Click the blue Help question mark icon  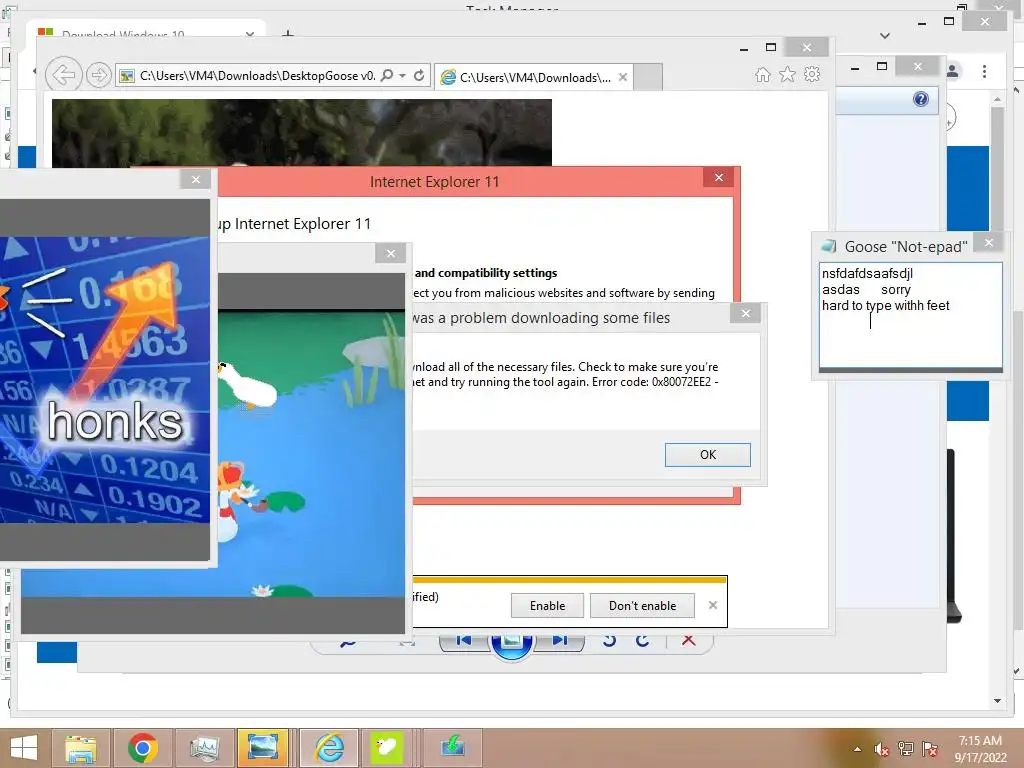pos(921,99)
